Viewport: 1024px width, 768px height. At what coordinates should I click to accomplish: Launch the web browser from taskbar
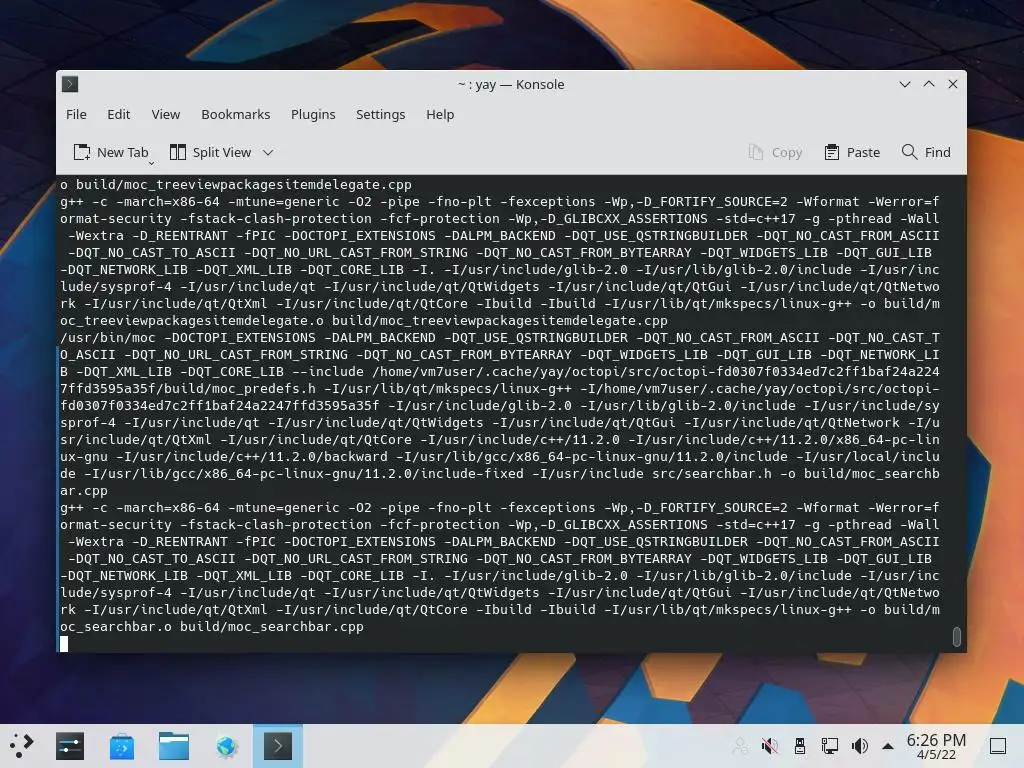click(x=226, y=746)
